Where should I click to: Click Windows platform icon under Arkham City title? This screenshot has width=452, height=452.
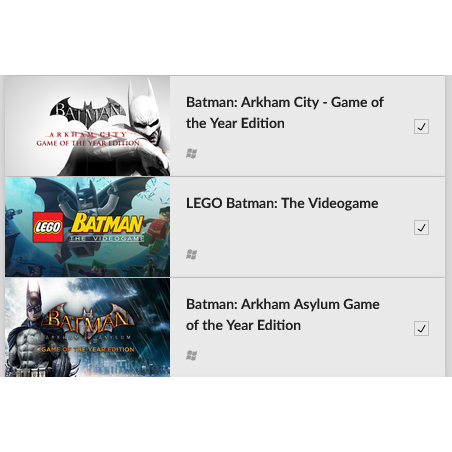(x=191, y=154)
